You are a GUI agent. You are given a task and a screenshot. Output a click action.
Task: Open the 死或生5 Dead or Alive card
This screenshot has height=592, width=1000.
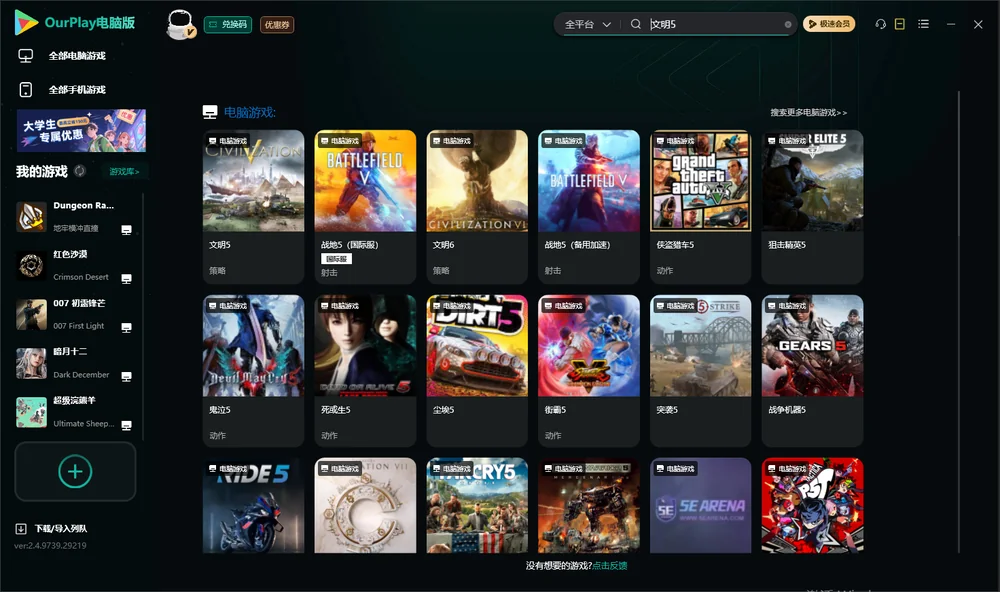[x=365, y=371]
